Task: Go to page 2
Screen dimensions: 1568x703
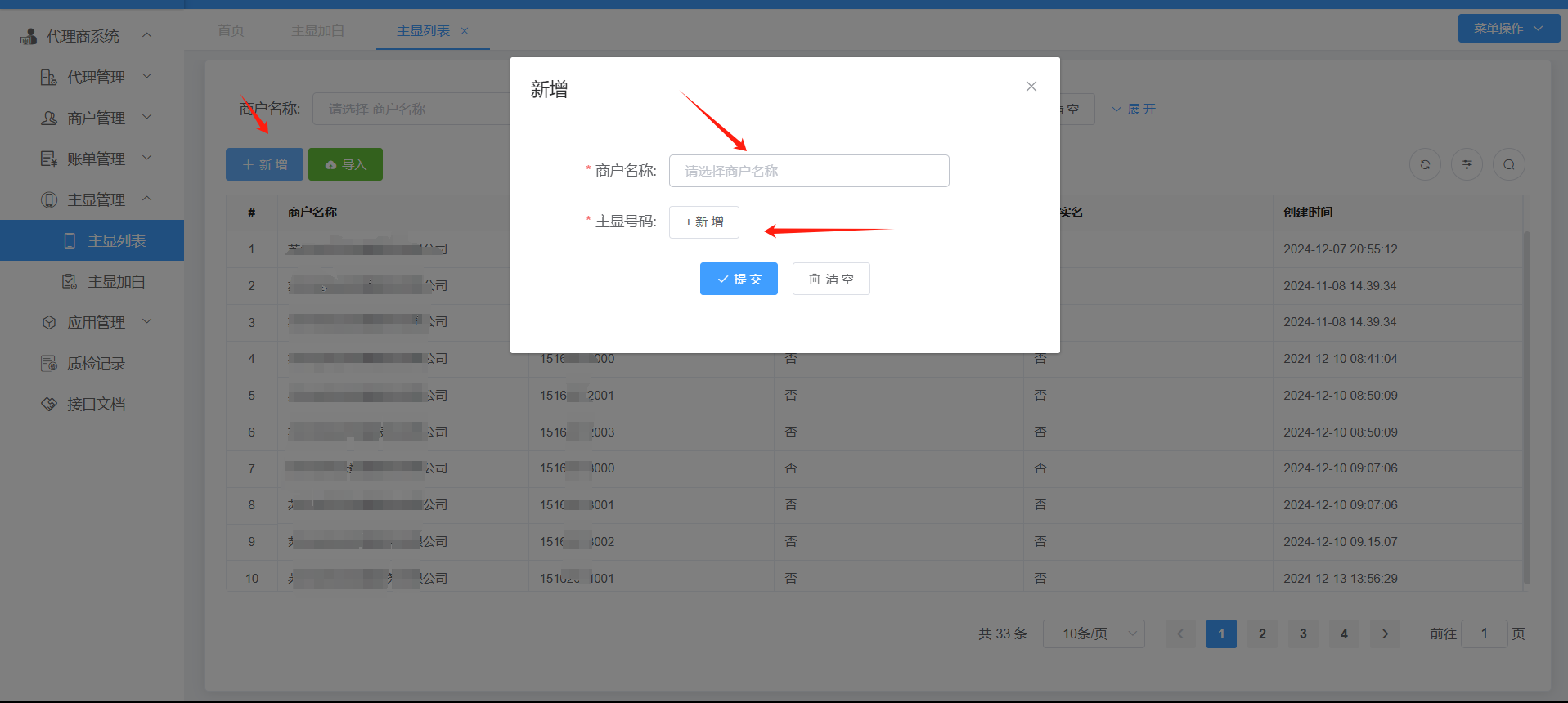Action: (x=1262, y=634)
